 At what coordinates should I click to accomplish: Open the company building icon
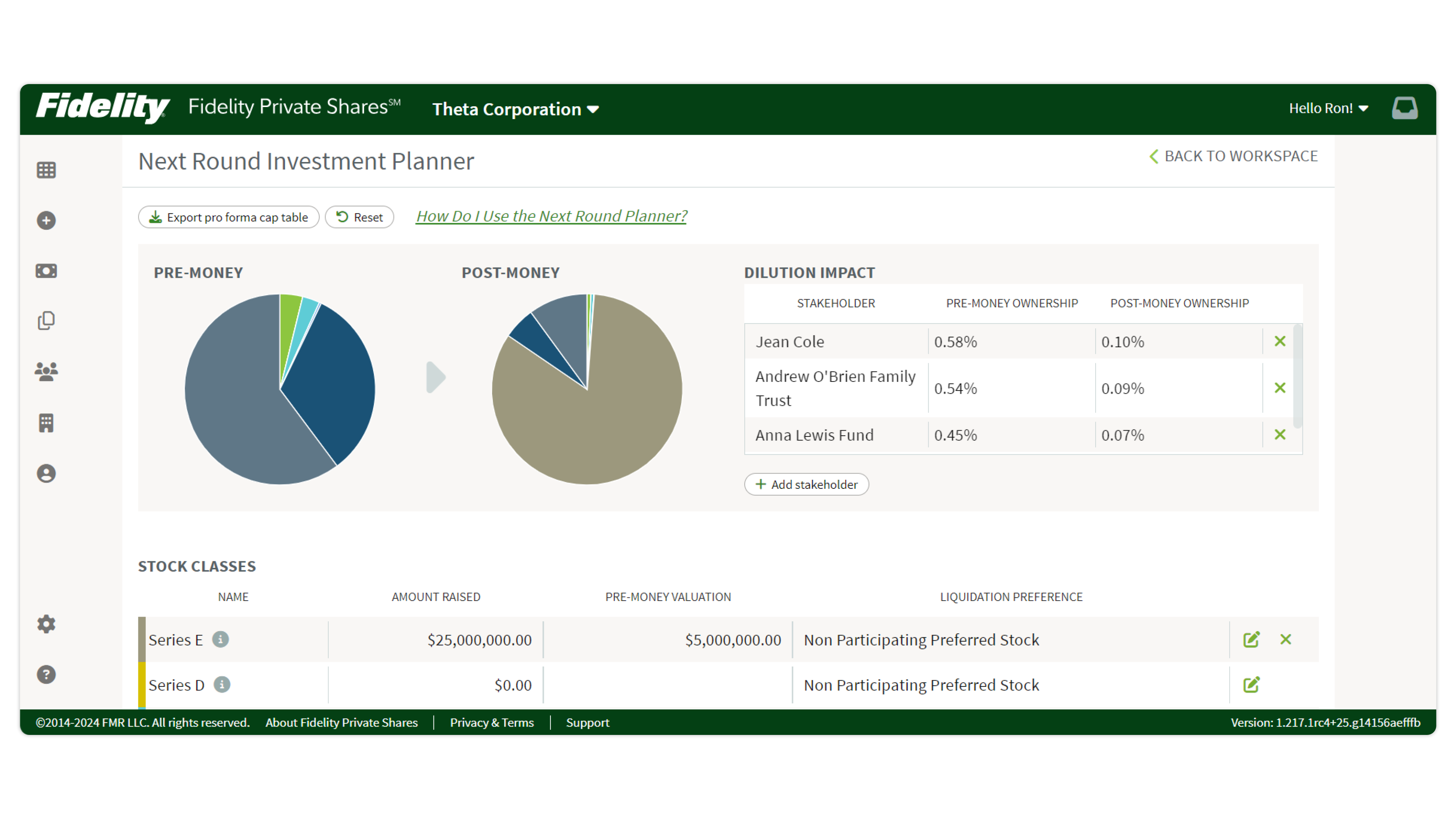(x=46, y=422)
